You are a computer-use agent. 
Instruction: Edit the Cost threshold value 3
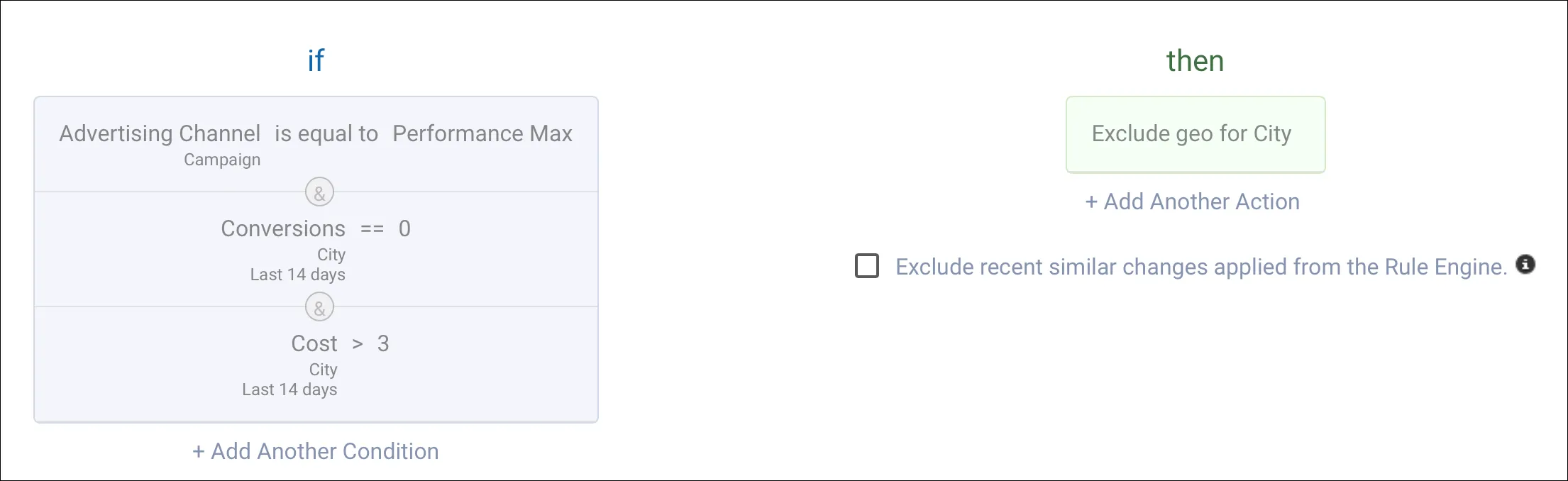pos(383,343)
